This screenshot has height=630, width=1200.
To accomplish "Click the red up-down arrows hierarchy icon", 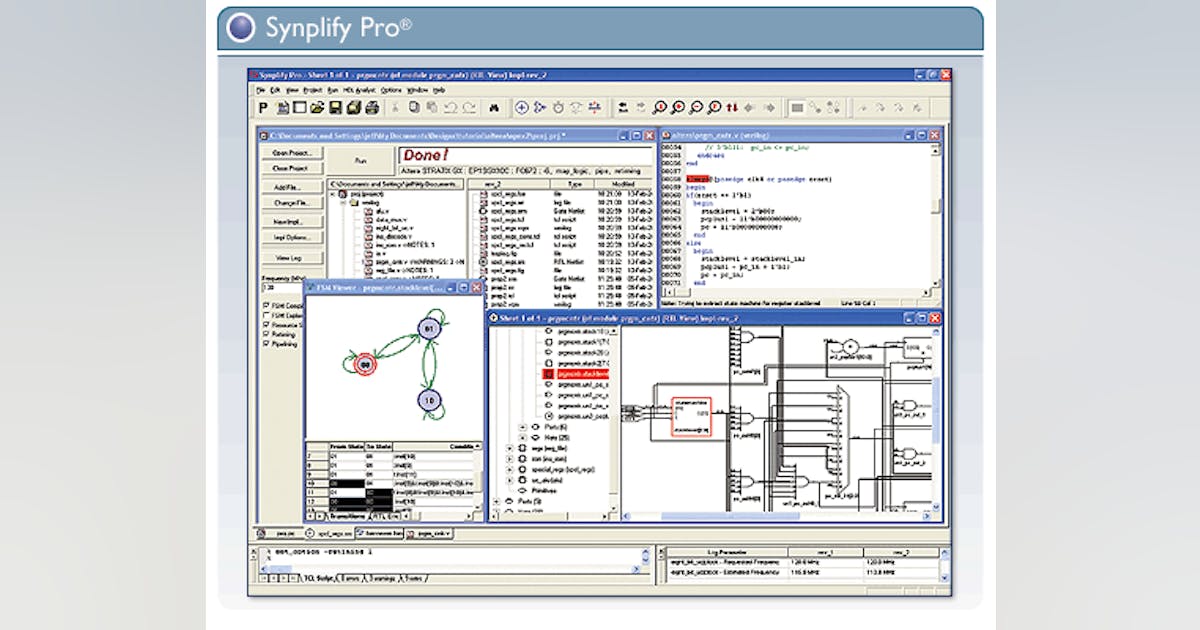I will (732, 107).
